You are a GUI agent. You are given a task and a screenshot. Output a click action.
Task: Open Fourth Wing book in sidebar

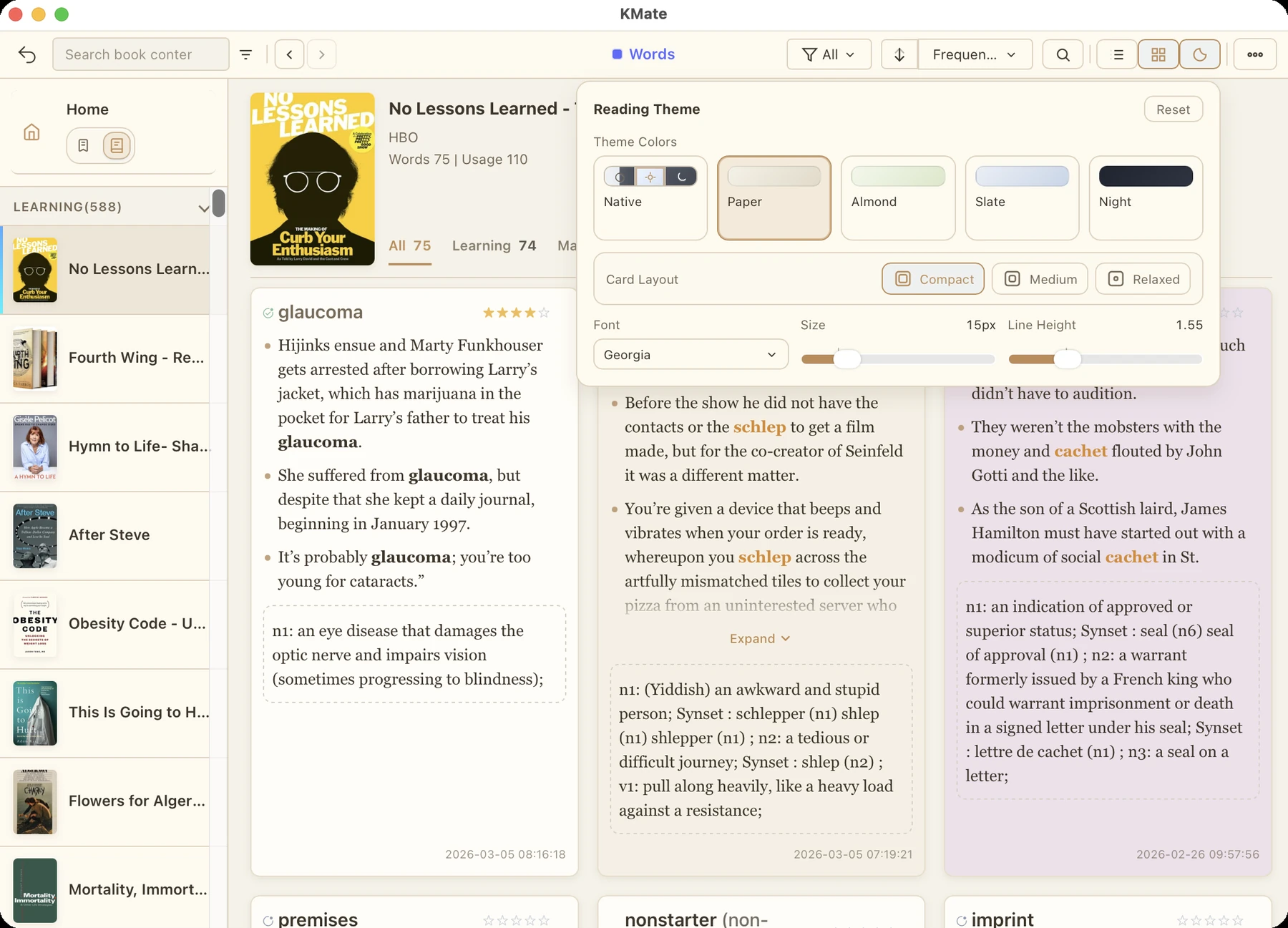pos(106,358)
